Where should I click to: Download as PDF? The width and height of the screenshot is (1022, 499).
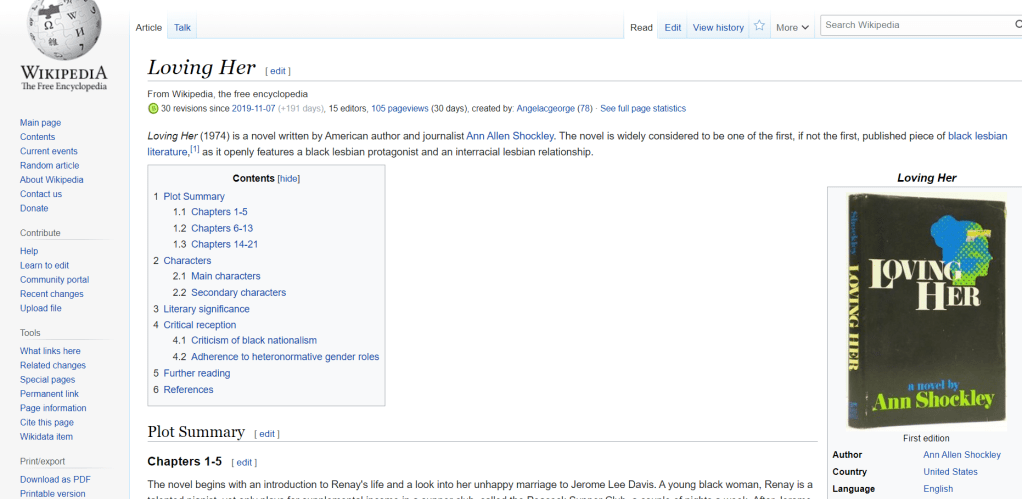pyautogui.click(x=55, y=480)
